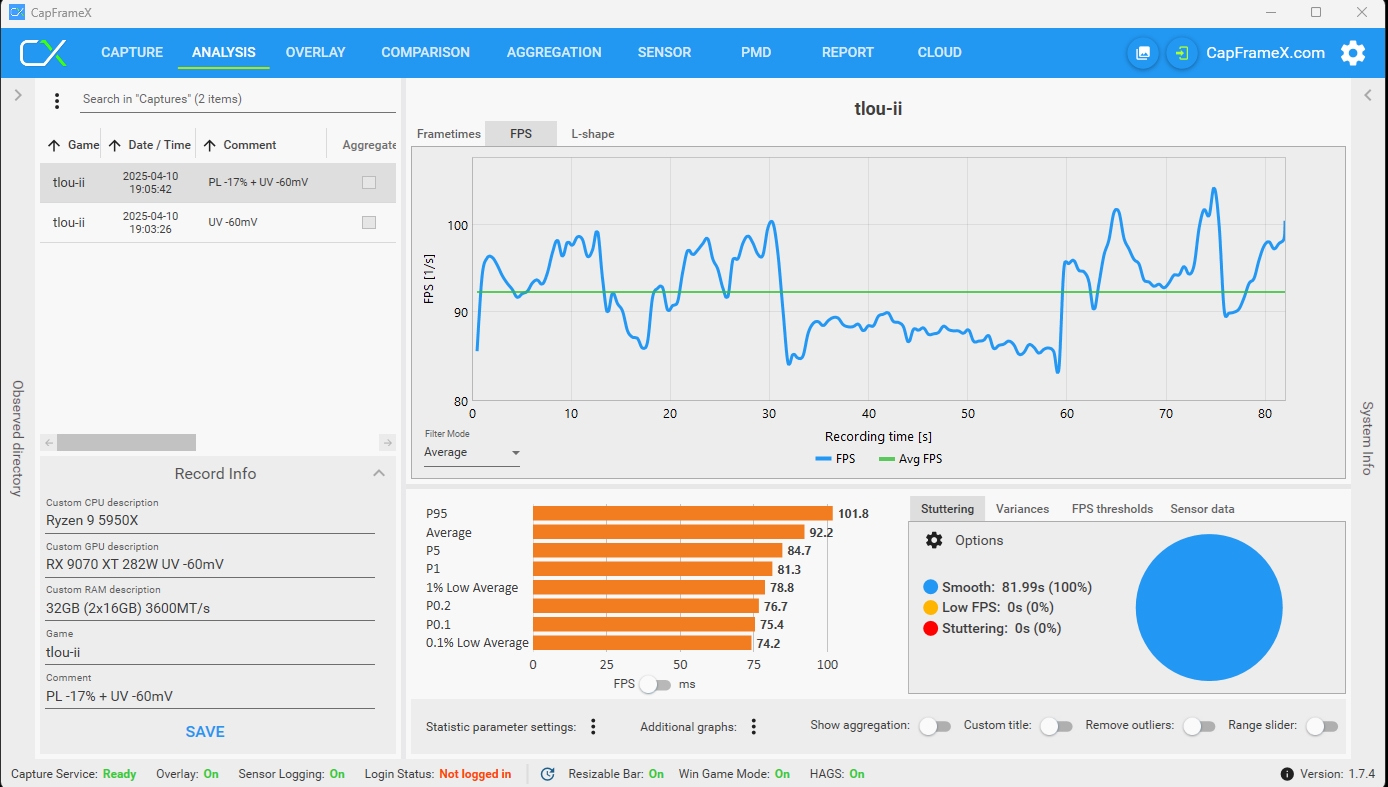Screen dimensions: 1388x787
Task: Click the refresh icon beside Resizable Bar
Action: pos(547,774)
